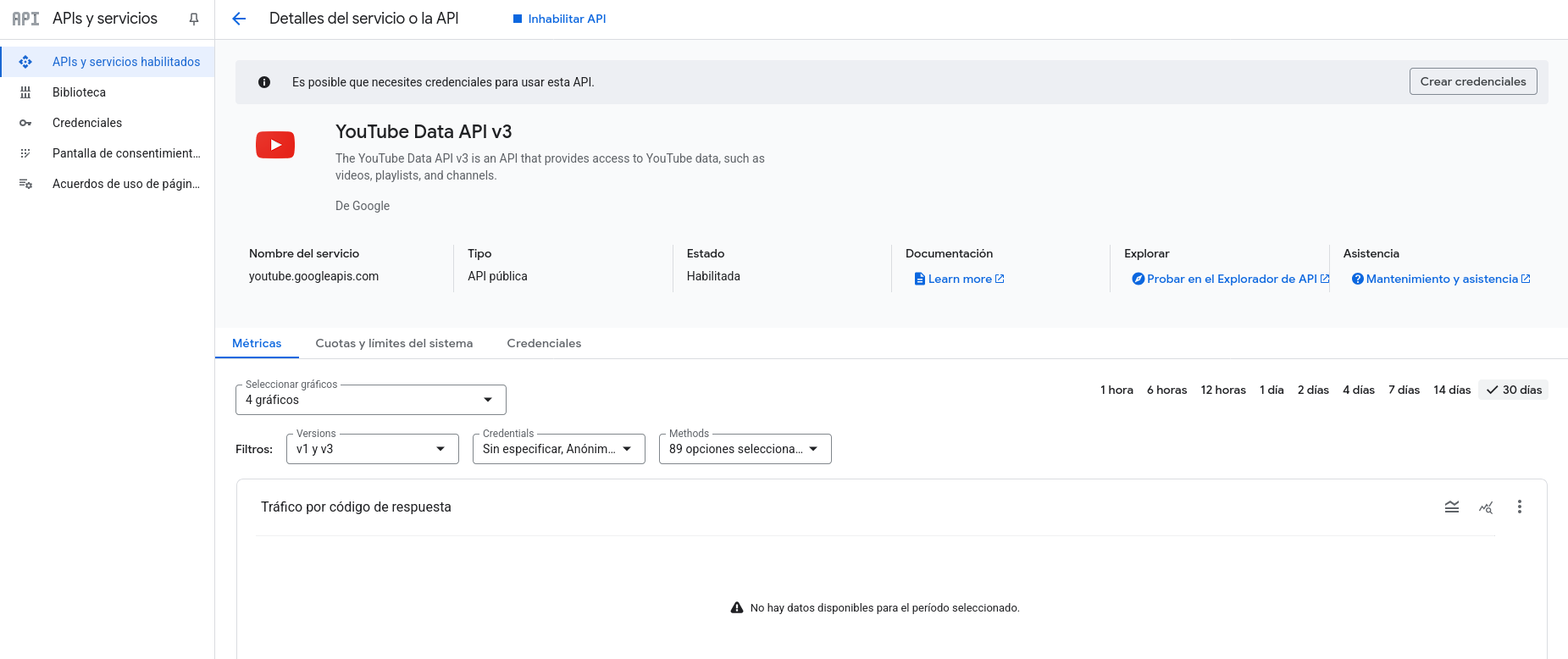Image resolution: width=1568 pixels, height=659 pixels.
Task: Click the compass icon by Explorador de API
Action: tap(1139, 279)
